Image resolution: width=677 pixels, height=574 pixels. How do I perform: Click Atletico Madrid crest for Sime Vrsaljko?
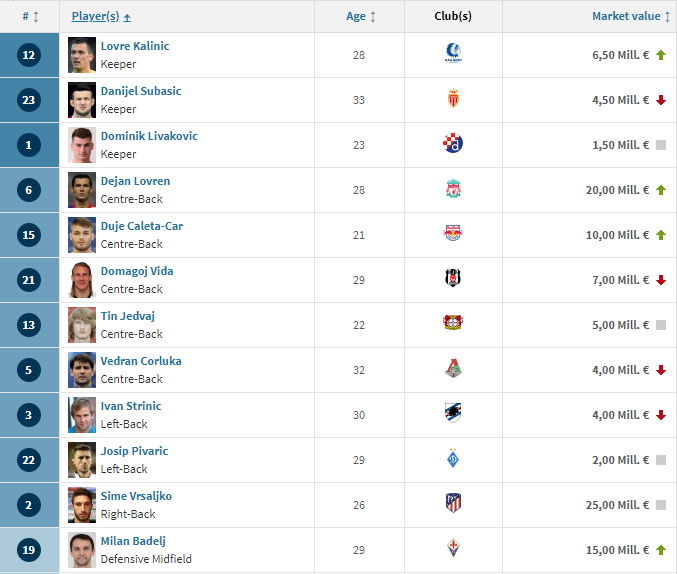point(453,504)
